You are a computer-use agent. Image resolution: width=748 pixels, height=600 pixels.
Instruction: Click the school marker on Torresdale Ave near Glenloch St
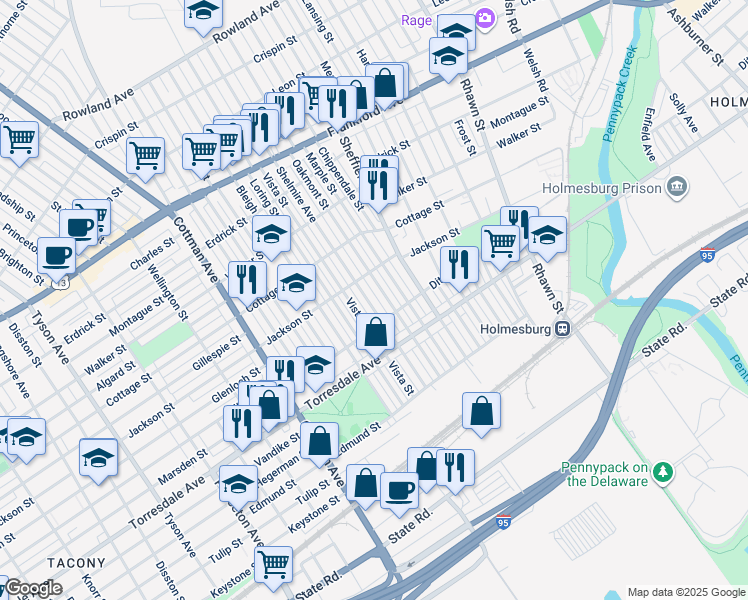pos(315,365)
